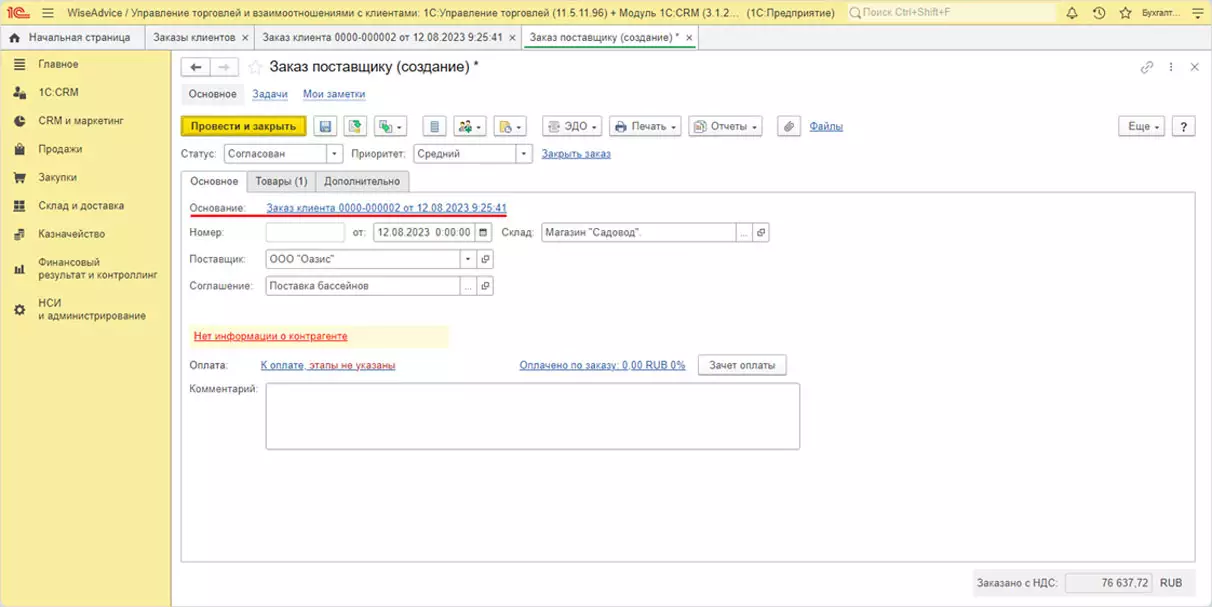Image resolution: width=1212 pixels, height=607 pixels.
Task: Click the Закрыть заказ link
Action: (576, 154)
